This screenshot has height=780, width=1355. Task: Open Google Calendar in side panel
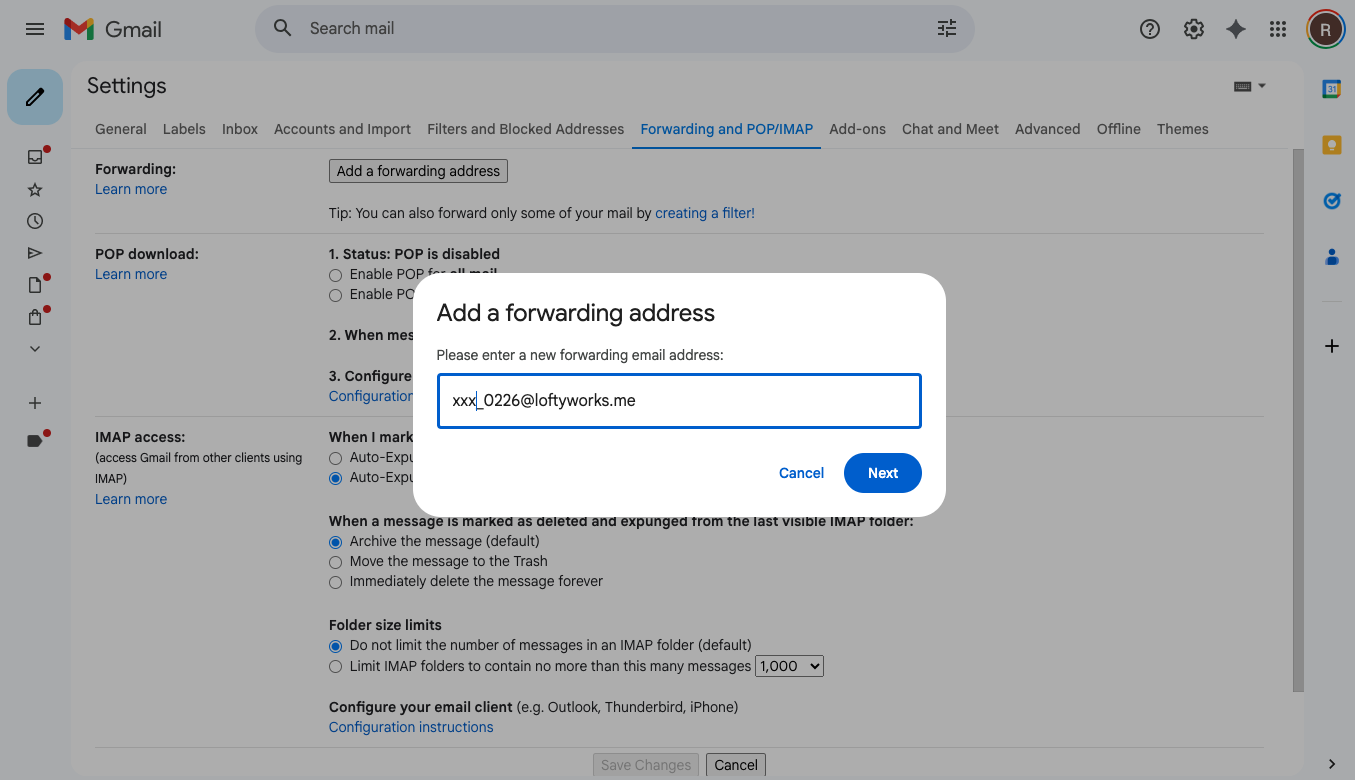1331,89
